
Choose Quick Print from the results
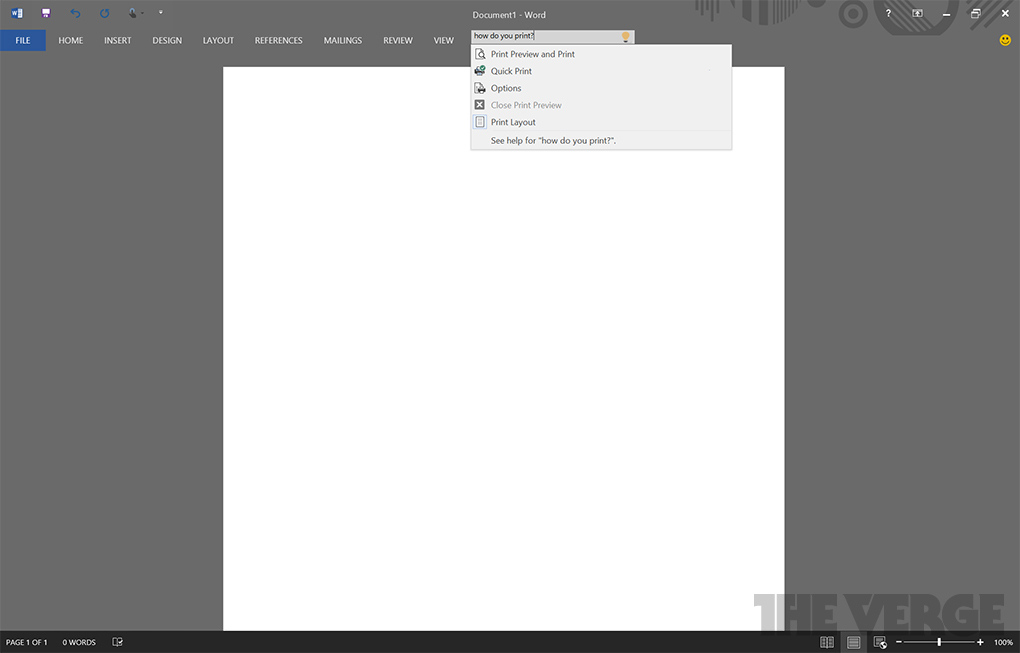click(511, 71)
